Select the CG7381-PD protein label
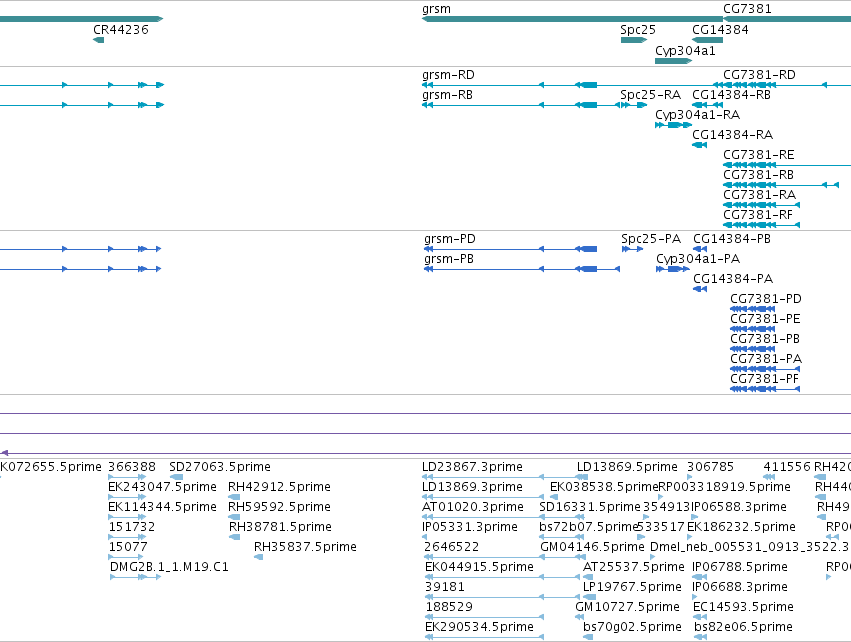This screenshot has width=851, height=642. coord(765,299)
